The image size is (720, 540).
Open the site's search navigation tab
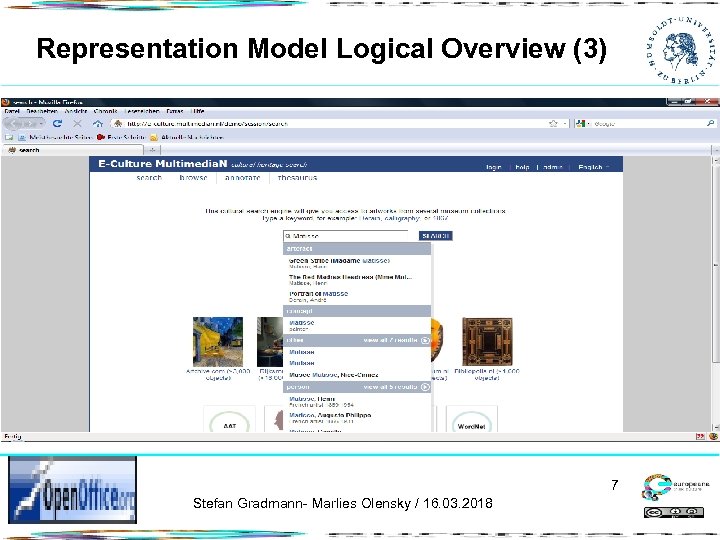coord(149,178)
